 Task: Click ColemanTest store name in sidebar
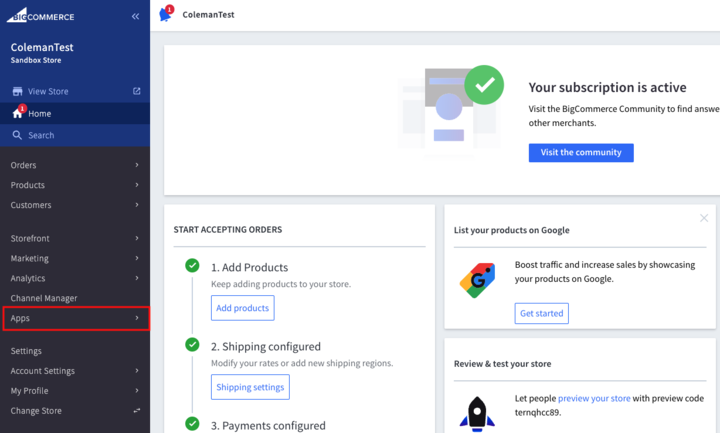pyautogui.click(x=42, y=47)
